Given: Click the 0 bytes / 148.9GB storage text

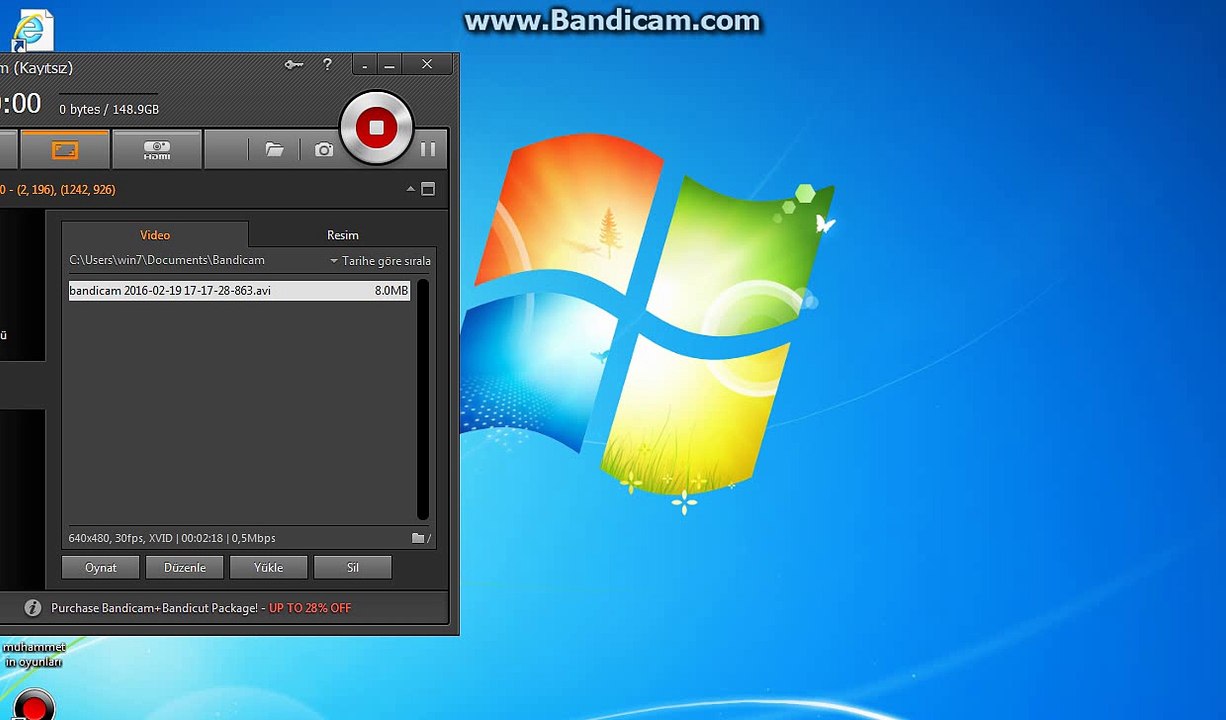Looking at the screenshot, I should 109,110.
